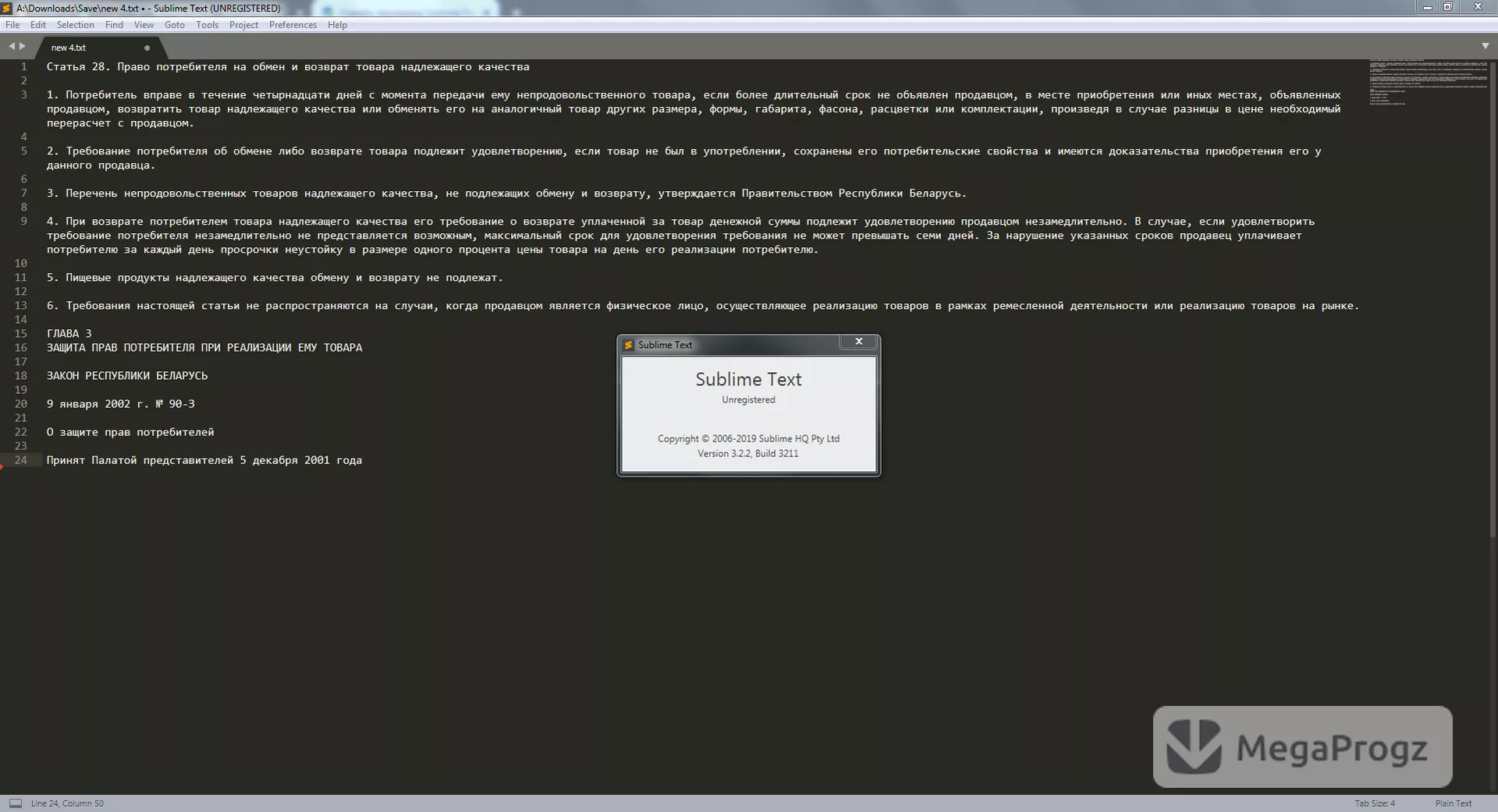Open the tab list dropdown arrow
The width and height of the screenshot is (1498, 812).
tap(1485, 46)
